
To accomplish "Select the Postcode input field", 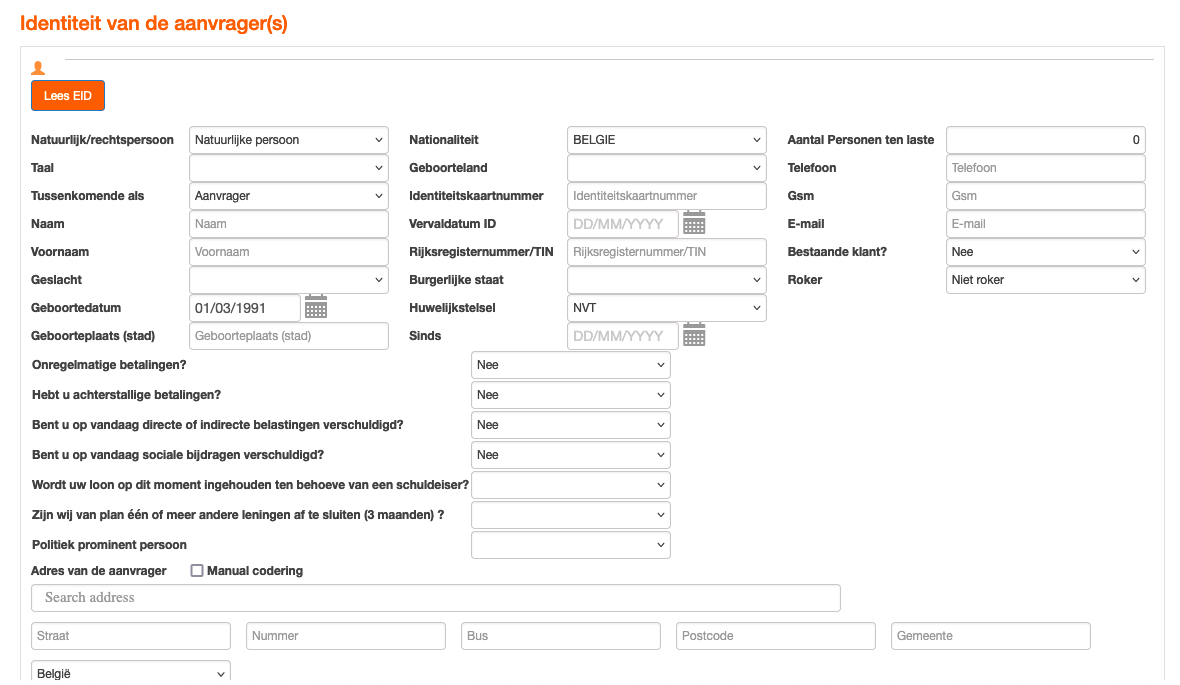I will [x=775, y=636].
